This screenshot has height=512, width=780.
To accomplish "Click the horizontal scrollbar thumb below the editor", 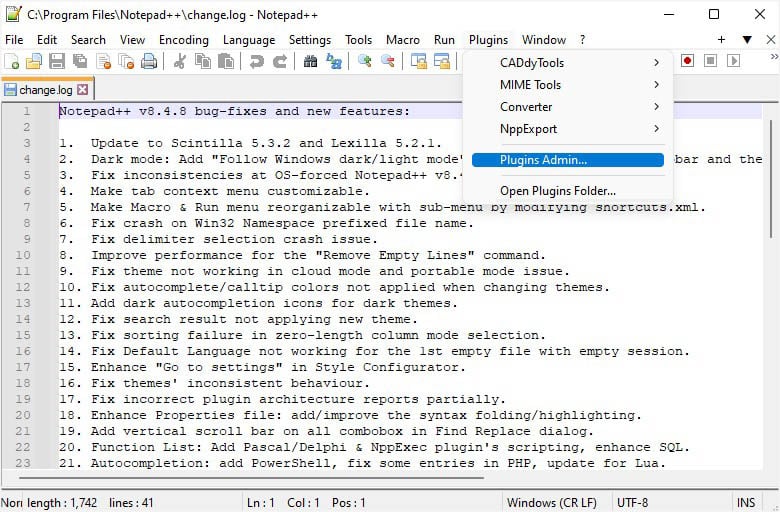I will click(x=251, y=478).
